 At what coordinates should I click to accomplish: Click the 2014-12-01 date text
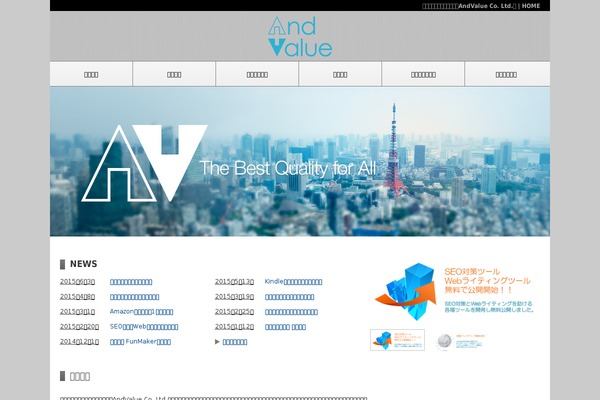click(79, 342)
